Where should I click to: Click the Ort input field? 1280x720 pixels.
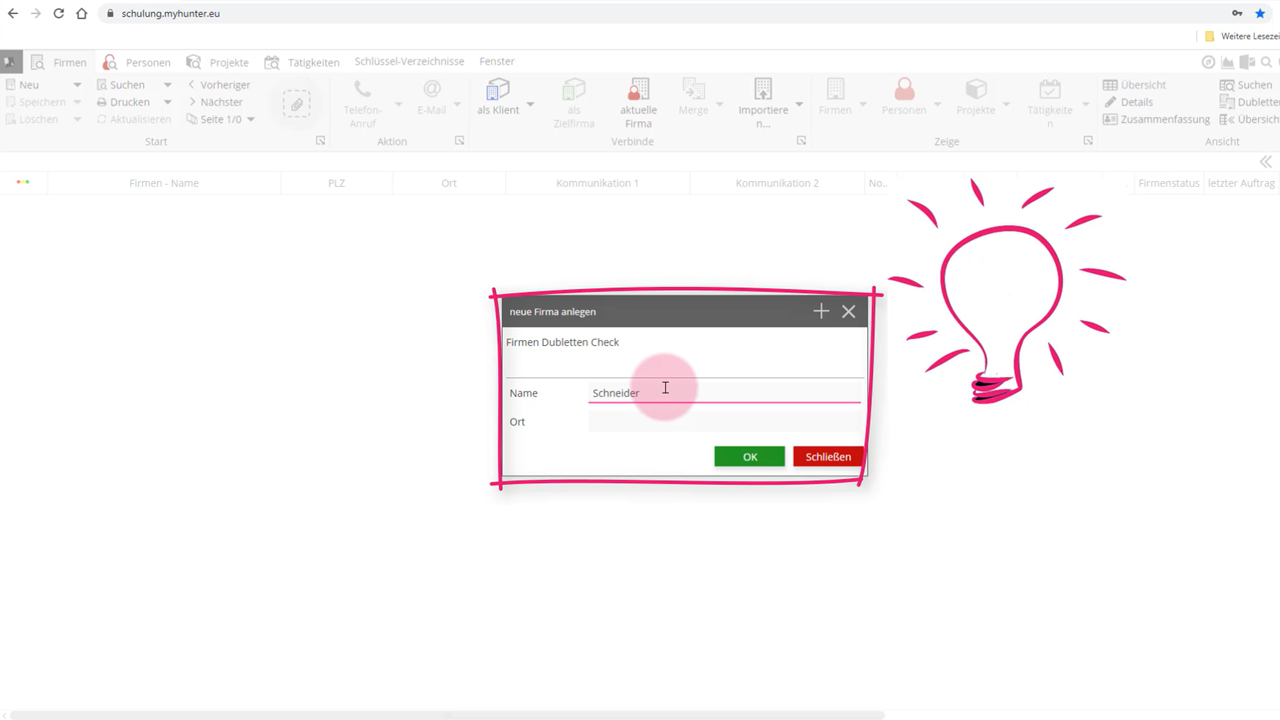pos(724,422)
